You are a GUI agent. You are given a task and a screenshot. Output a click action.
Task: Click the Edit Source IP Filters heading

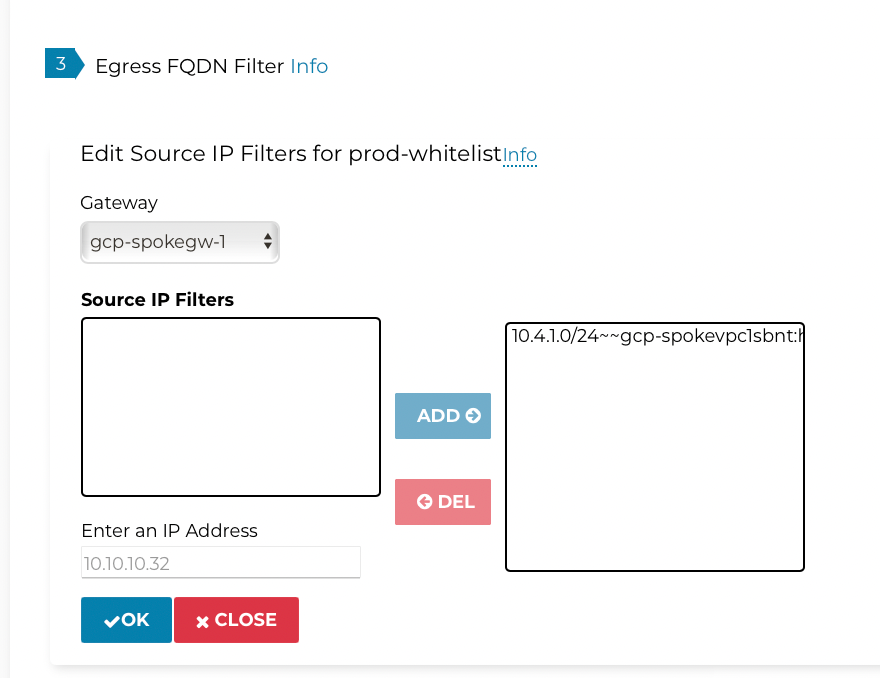coord(290,154)
